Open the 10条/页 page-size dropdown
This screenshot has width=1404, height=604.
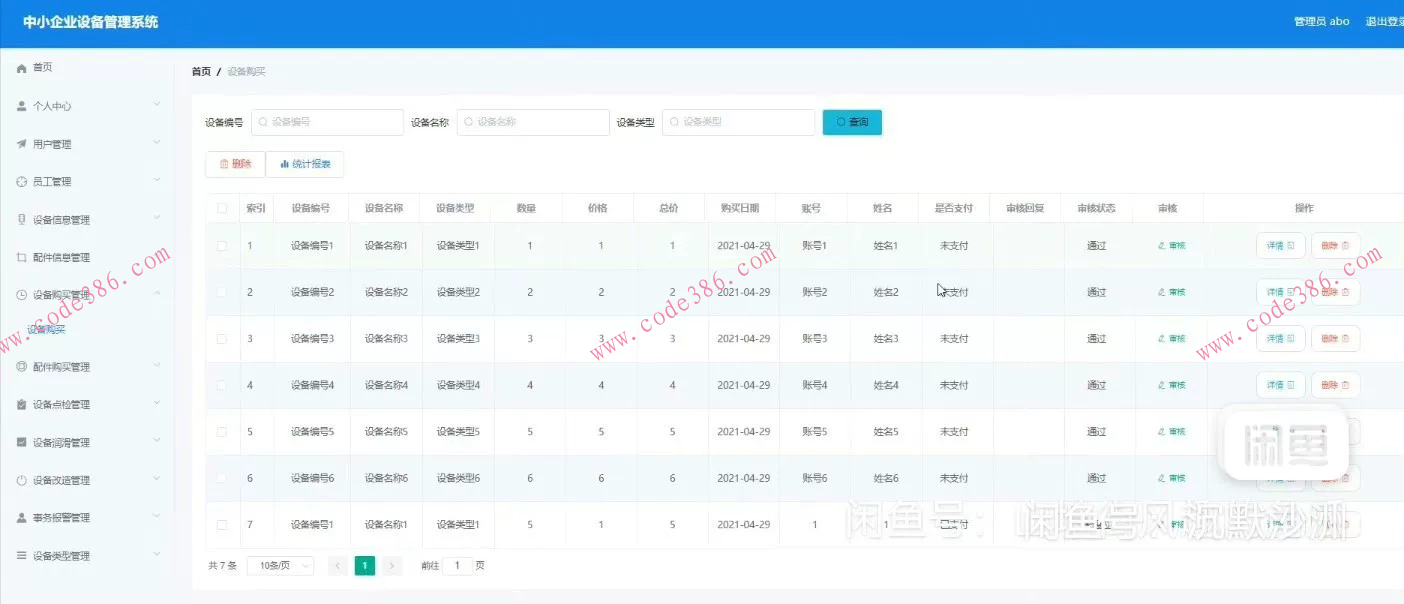280,565
